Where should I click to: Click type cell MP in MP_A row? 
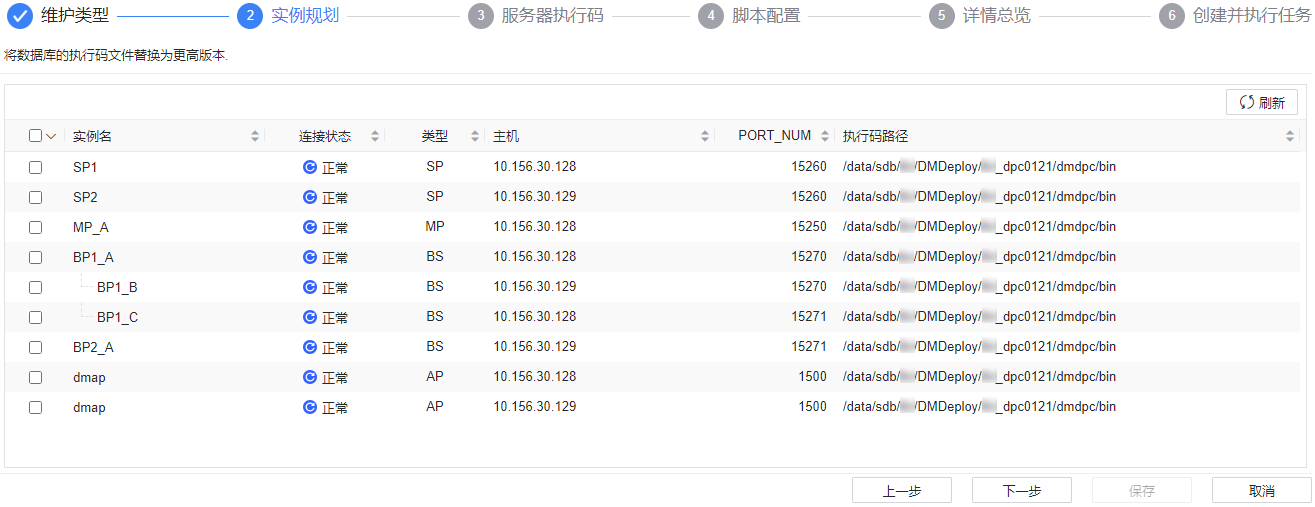pos(435,227)
